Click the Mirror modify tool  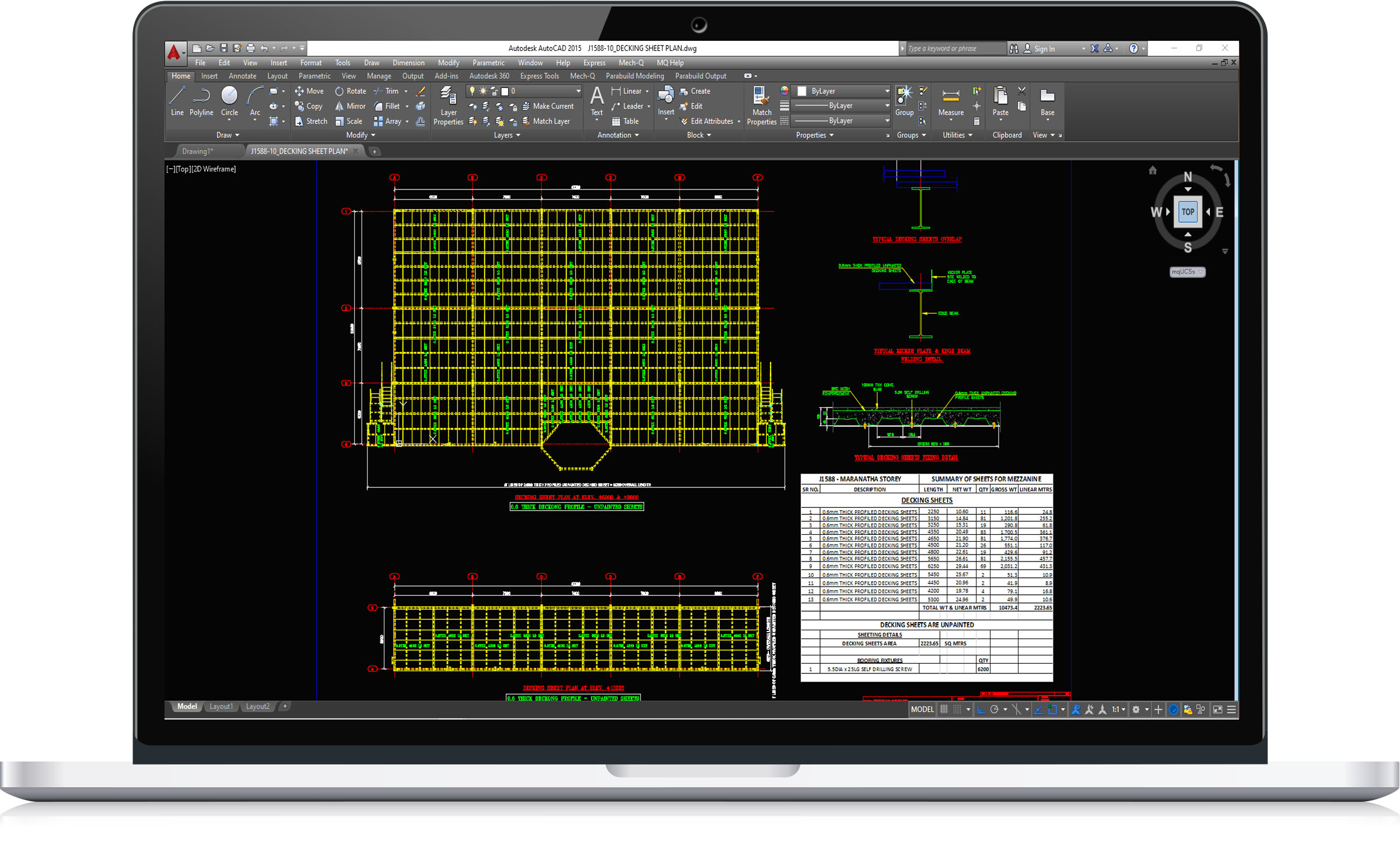(x=350, y=106)
